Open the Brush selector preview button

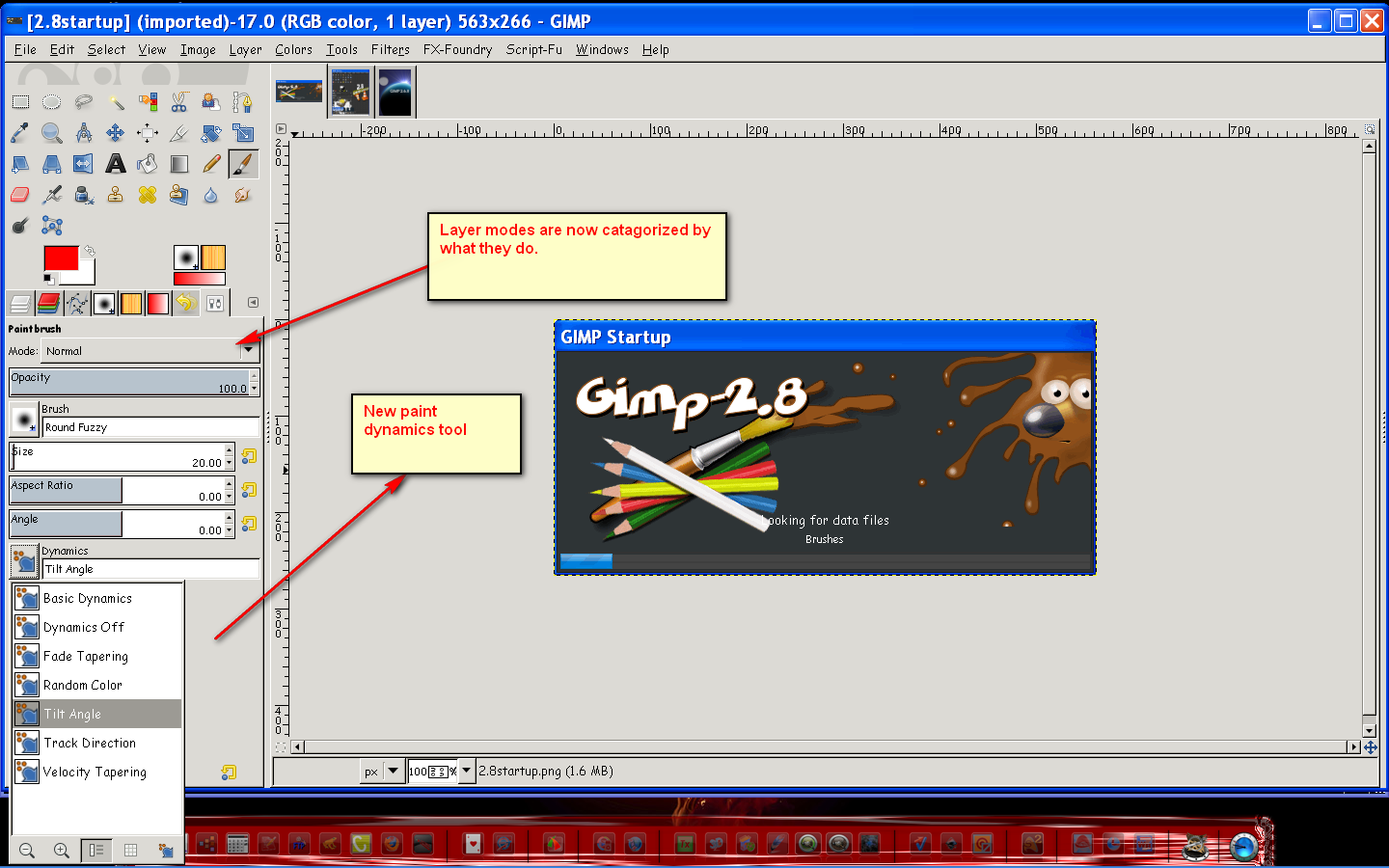(x=24, y=420)
